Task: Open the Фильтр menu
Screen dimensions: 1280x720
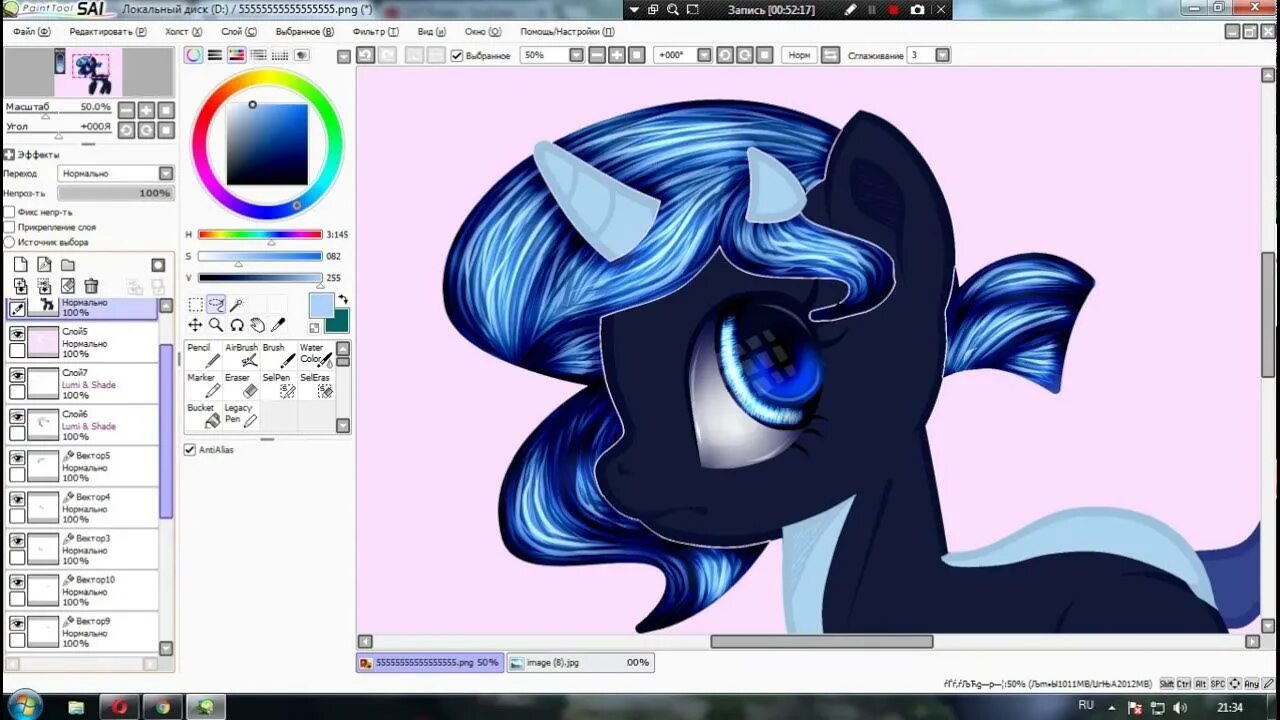Action: 376,31
